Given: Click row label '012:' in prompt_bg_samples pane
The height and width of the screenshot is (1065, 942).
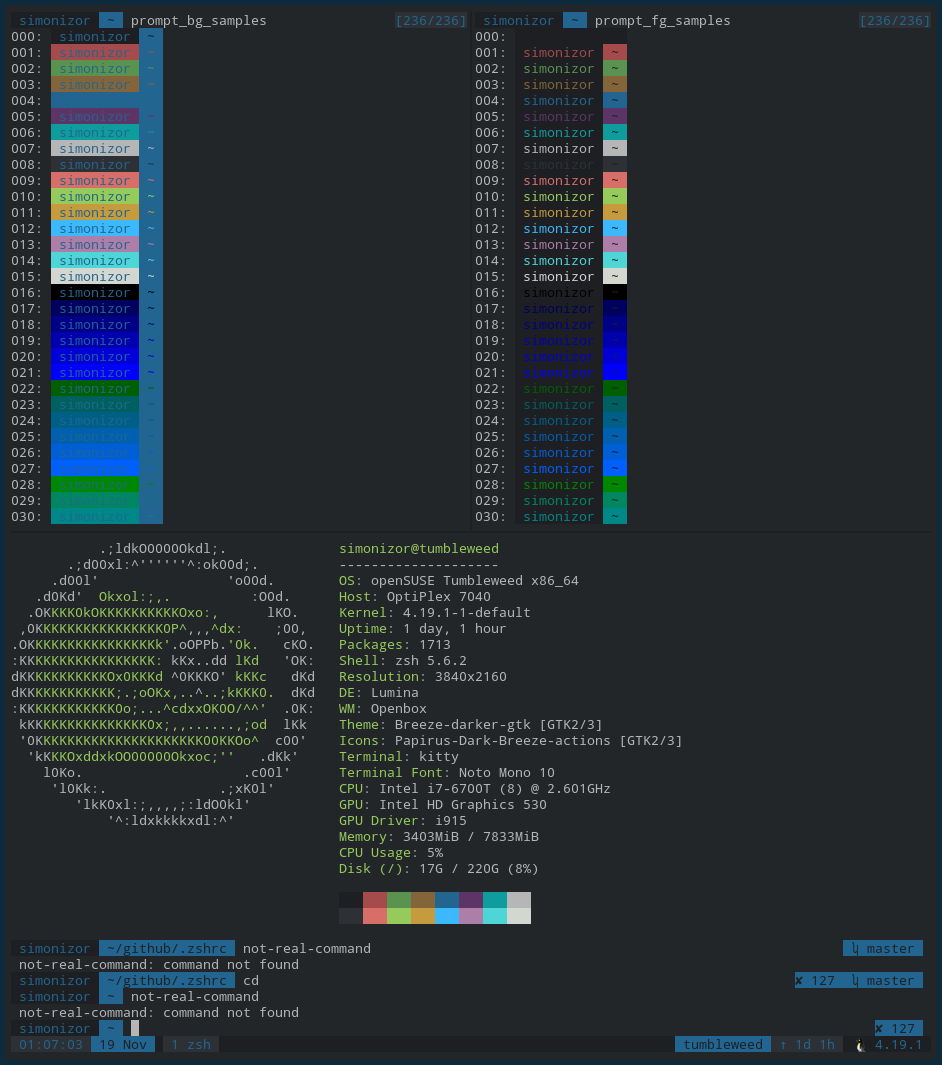Looking at the screenshot, I should point(26,229).
